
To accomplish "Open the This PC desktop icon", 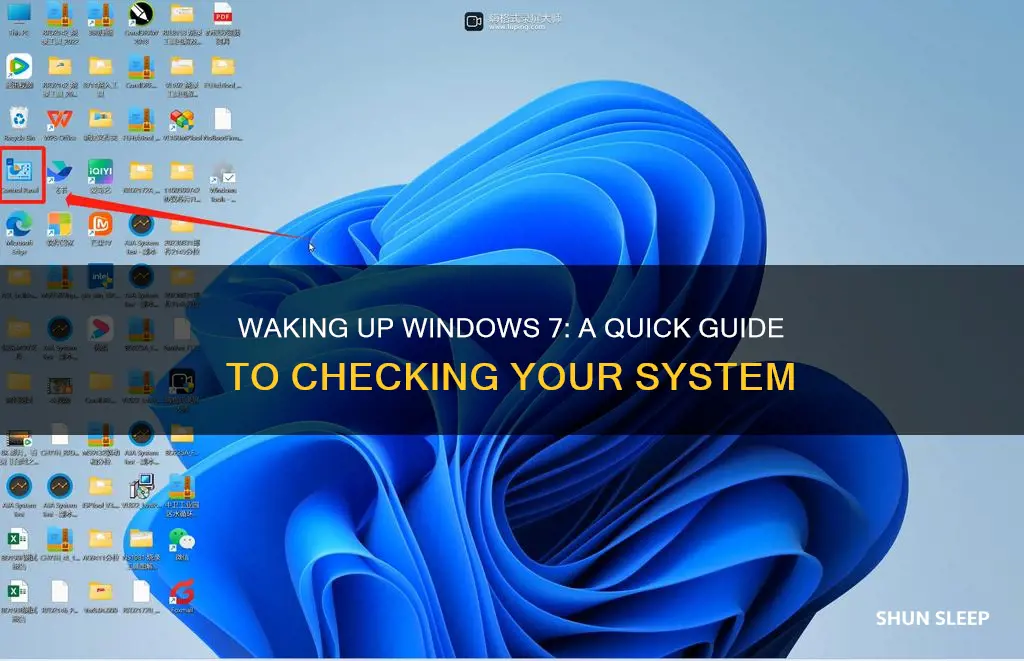I will point(19,19).
